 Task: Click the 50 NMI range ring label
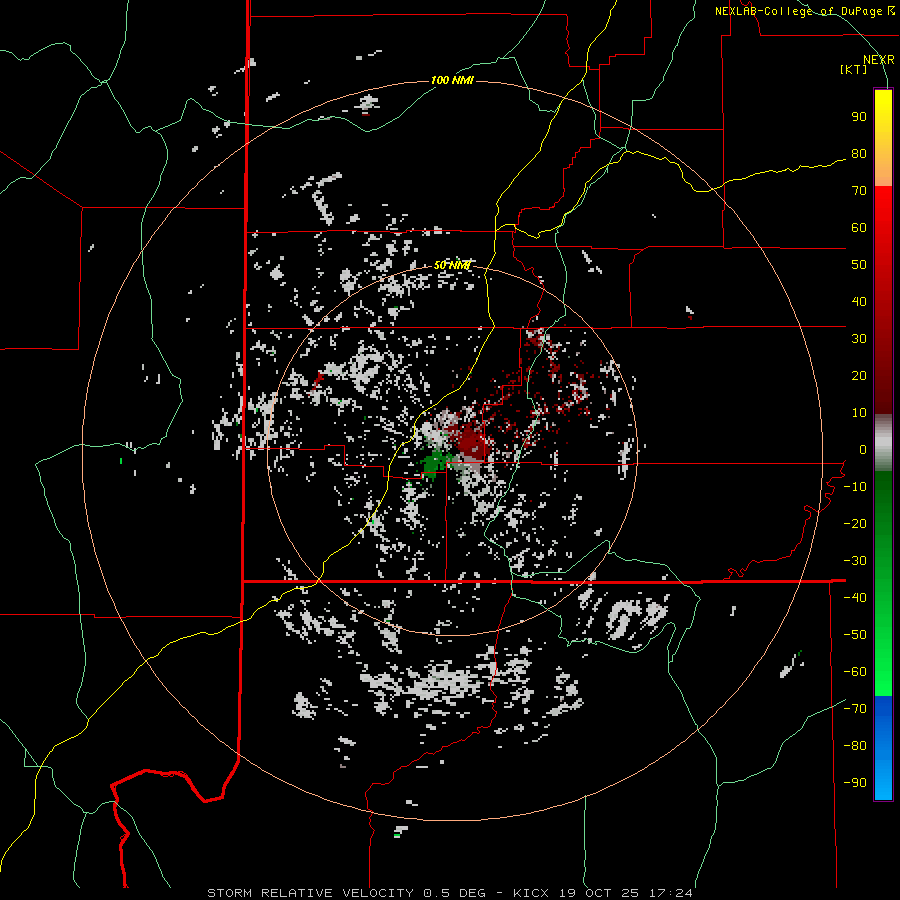coord(452,265)
